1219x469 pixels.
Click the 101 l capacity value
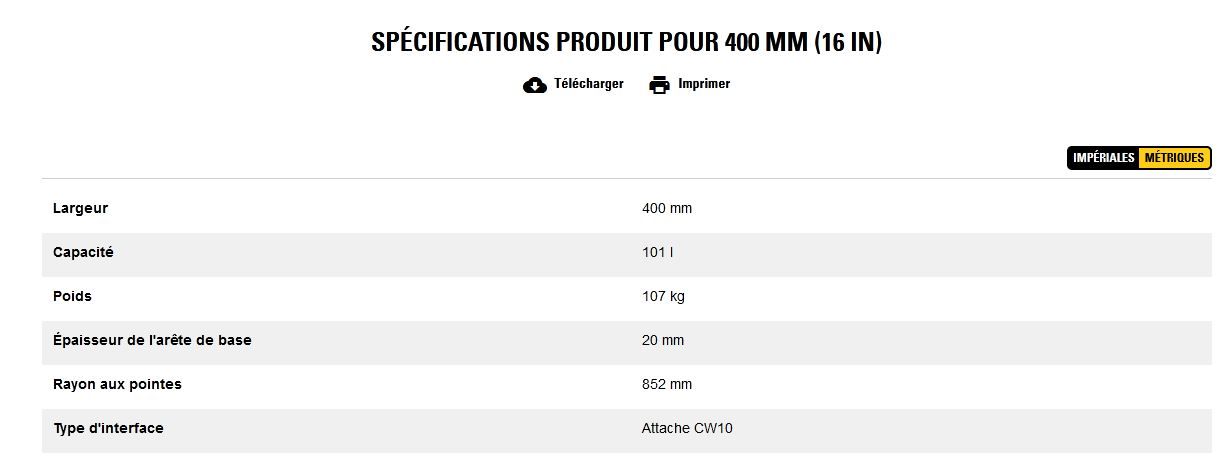click(x=657, y=252)
